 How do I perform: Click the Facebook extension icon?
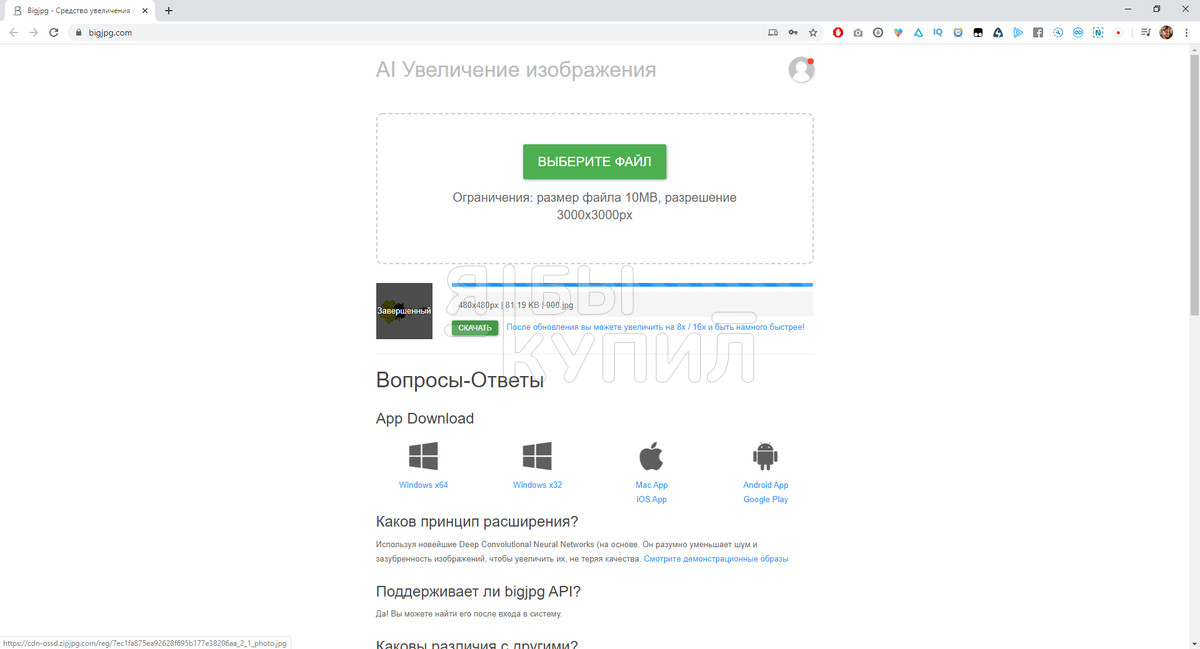pyautogui.click(x=1038, y=32)
